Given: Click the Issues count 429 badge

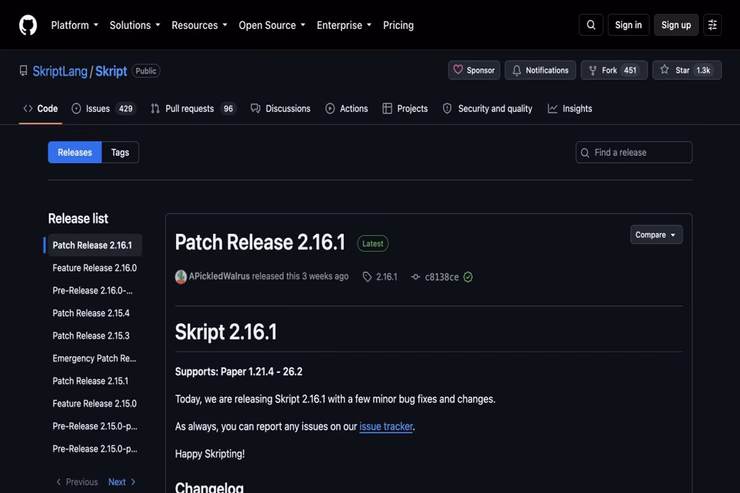Looking at the screenshot, I should point(126,109).
